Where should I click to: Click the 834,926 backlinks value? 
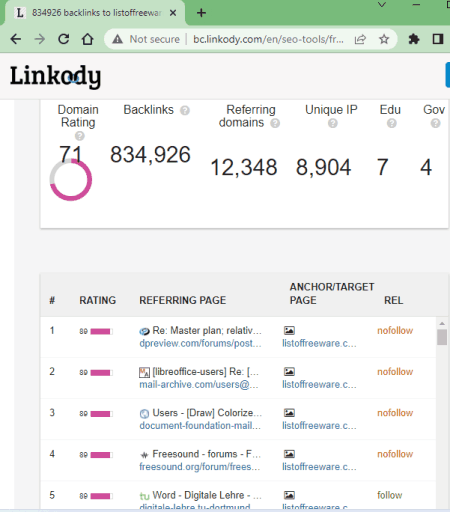[150, 155]
